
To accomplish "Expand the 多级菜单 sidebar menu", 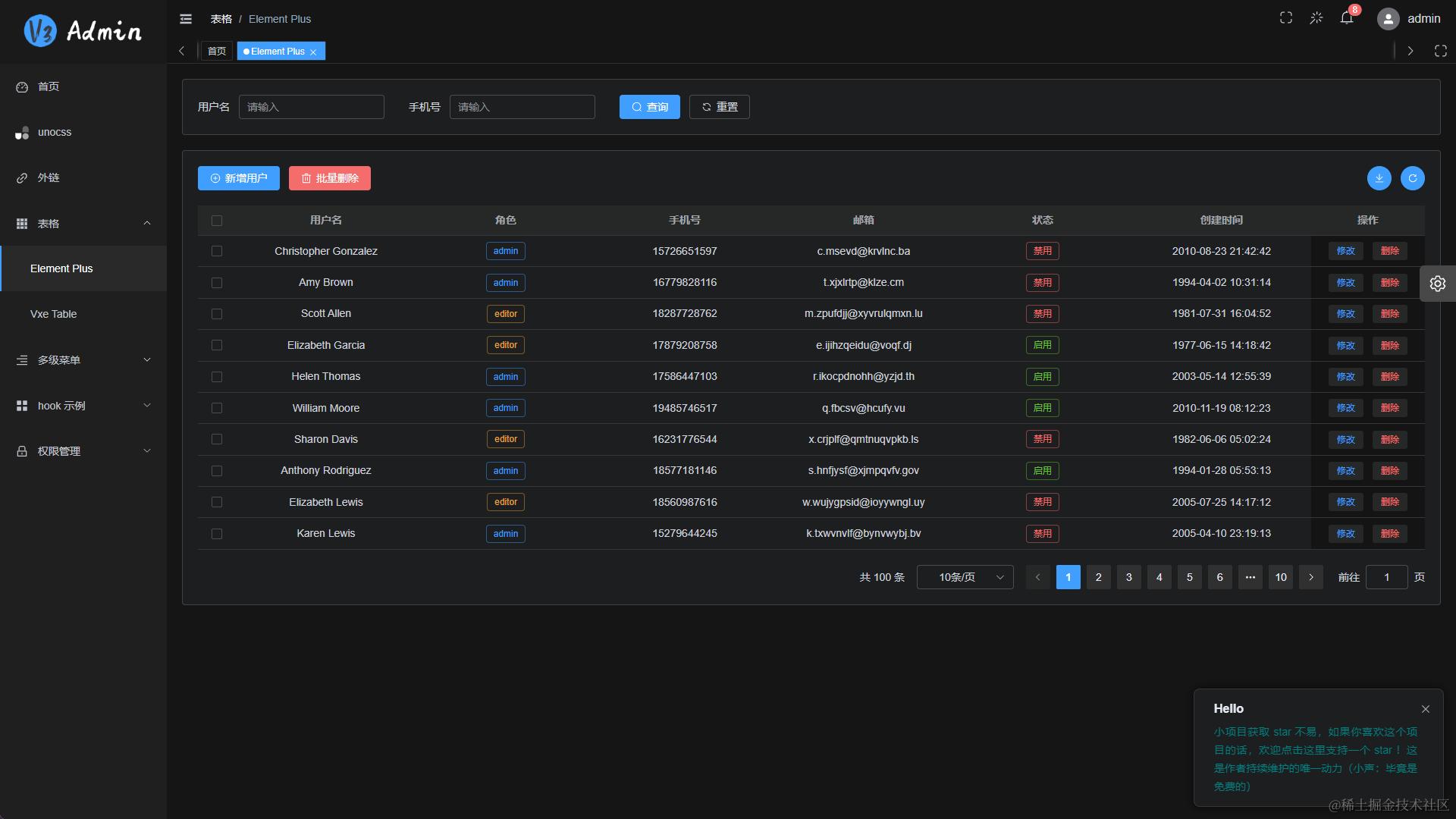I will tap(83, 360).
